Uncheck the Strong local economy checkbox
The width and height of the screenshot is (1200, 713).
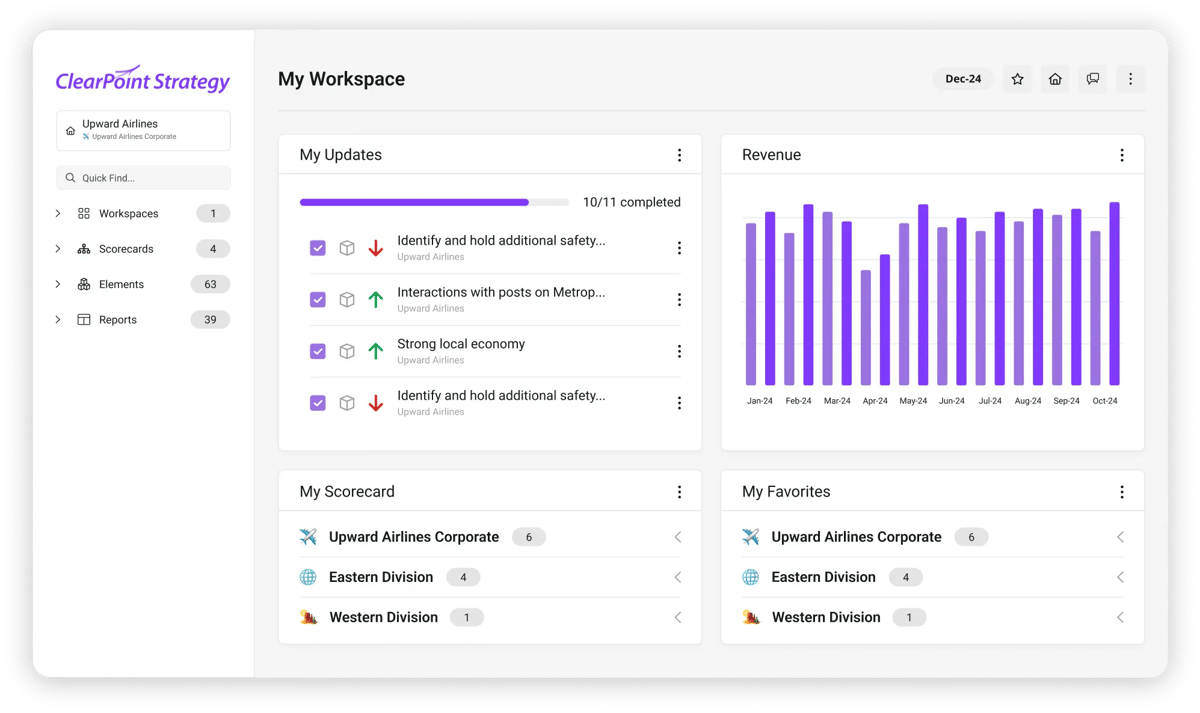point(318,351)
